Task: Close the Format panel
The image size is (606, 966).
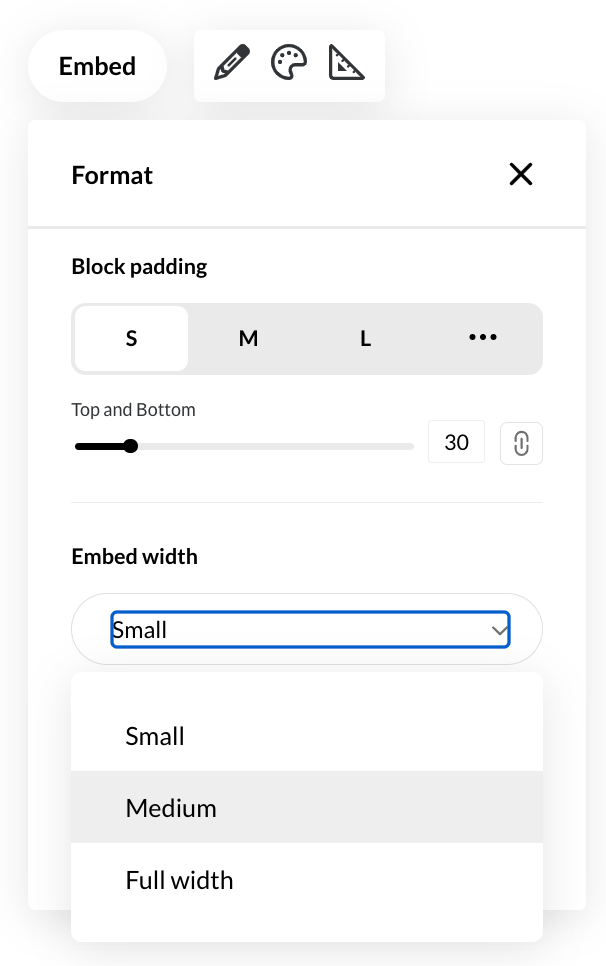Action: pyautogui.click(x=521, y=175)
